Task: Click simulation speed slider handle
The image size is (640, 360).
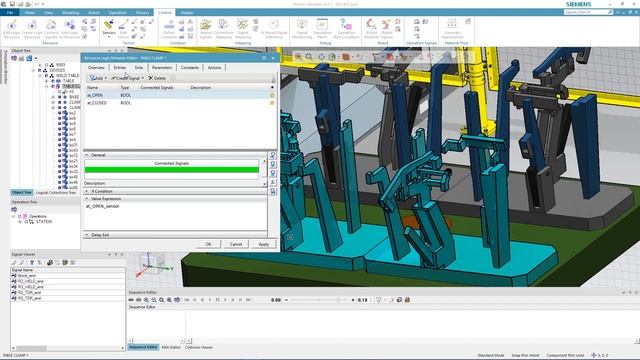Action: [338, 300]
